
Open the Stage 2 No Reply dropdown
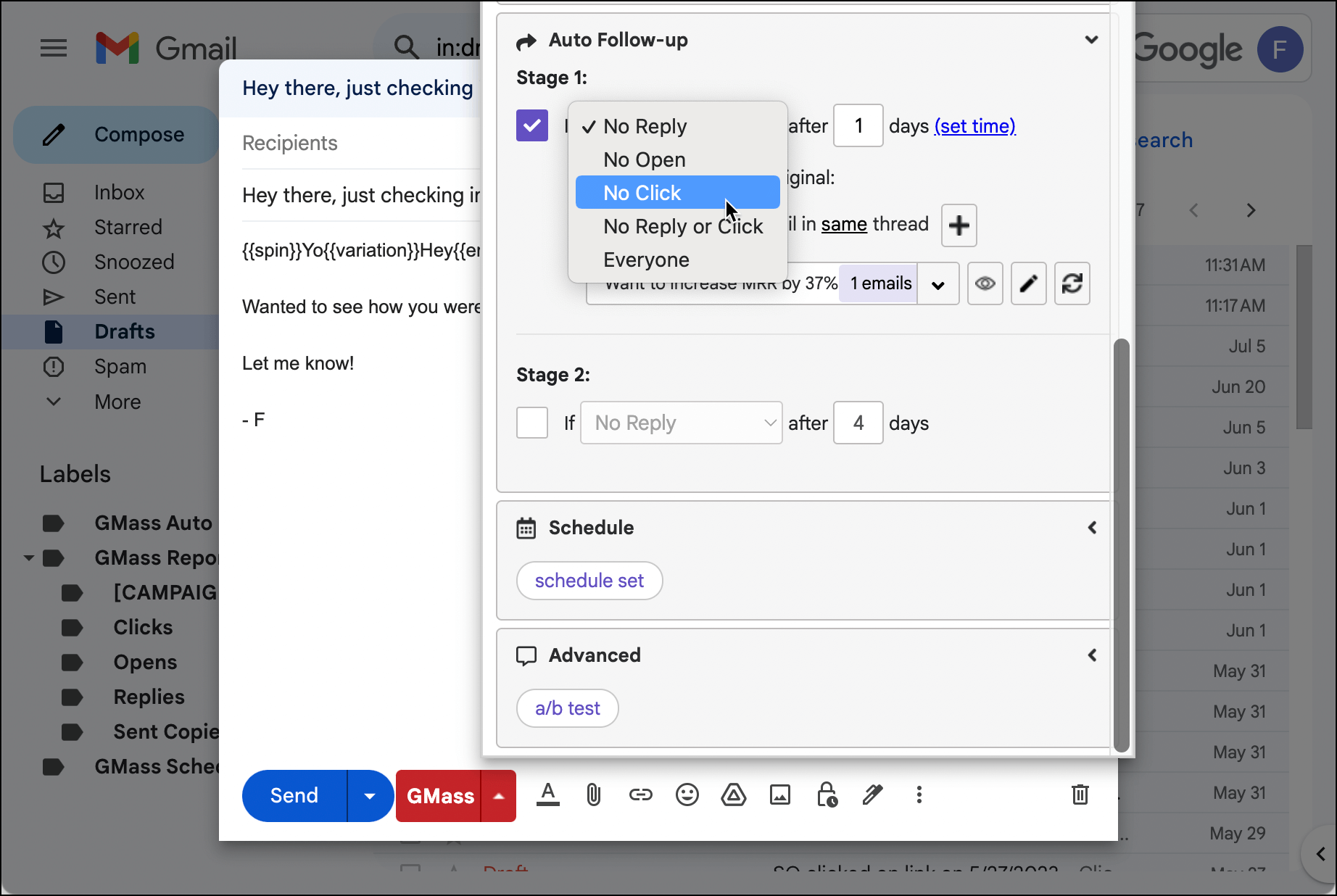[682, 423]
